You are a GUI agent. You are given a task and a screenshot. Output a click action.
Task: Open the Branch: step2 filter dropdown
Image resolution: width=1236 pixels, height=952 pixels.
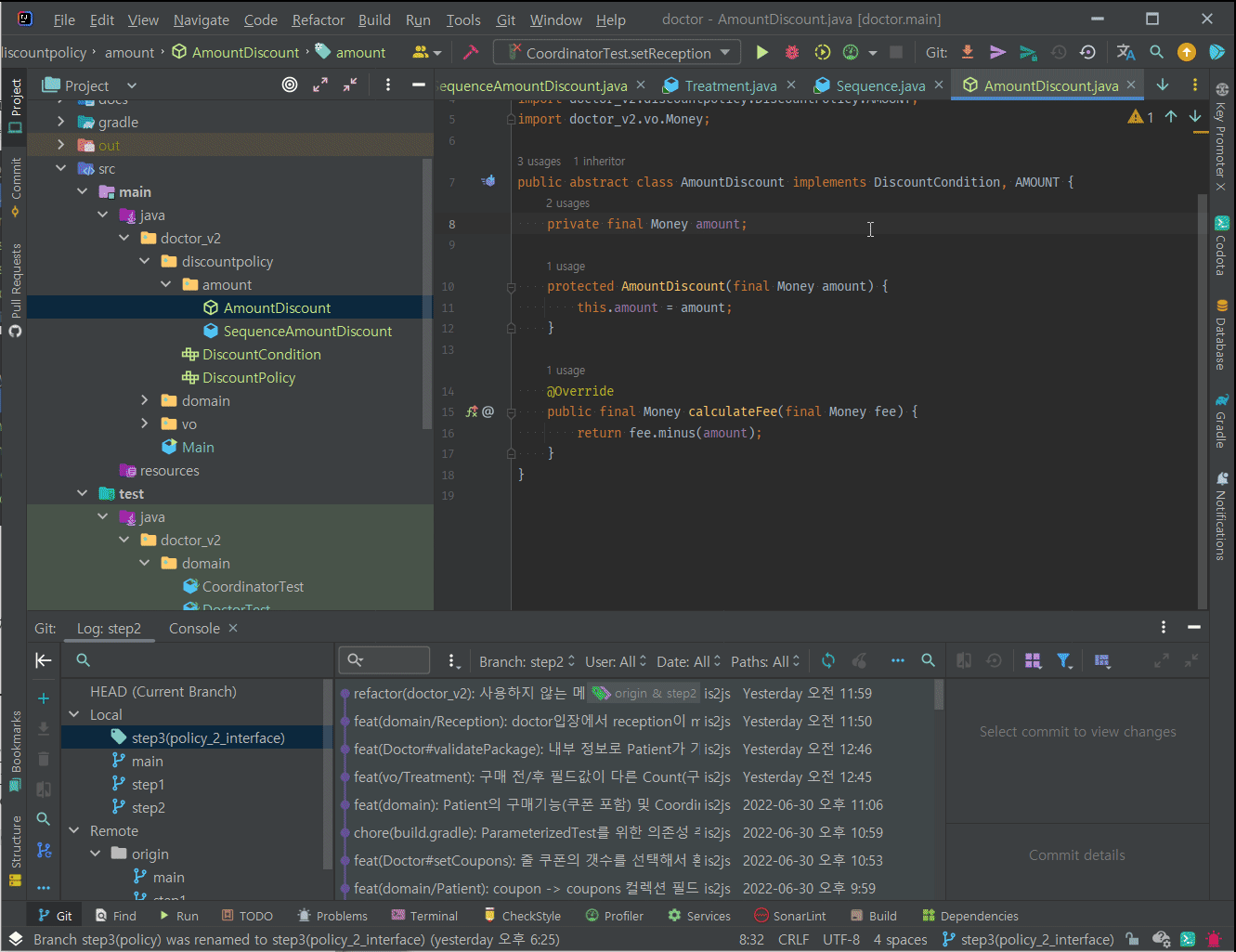[x=527, y=661]
